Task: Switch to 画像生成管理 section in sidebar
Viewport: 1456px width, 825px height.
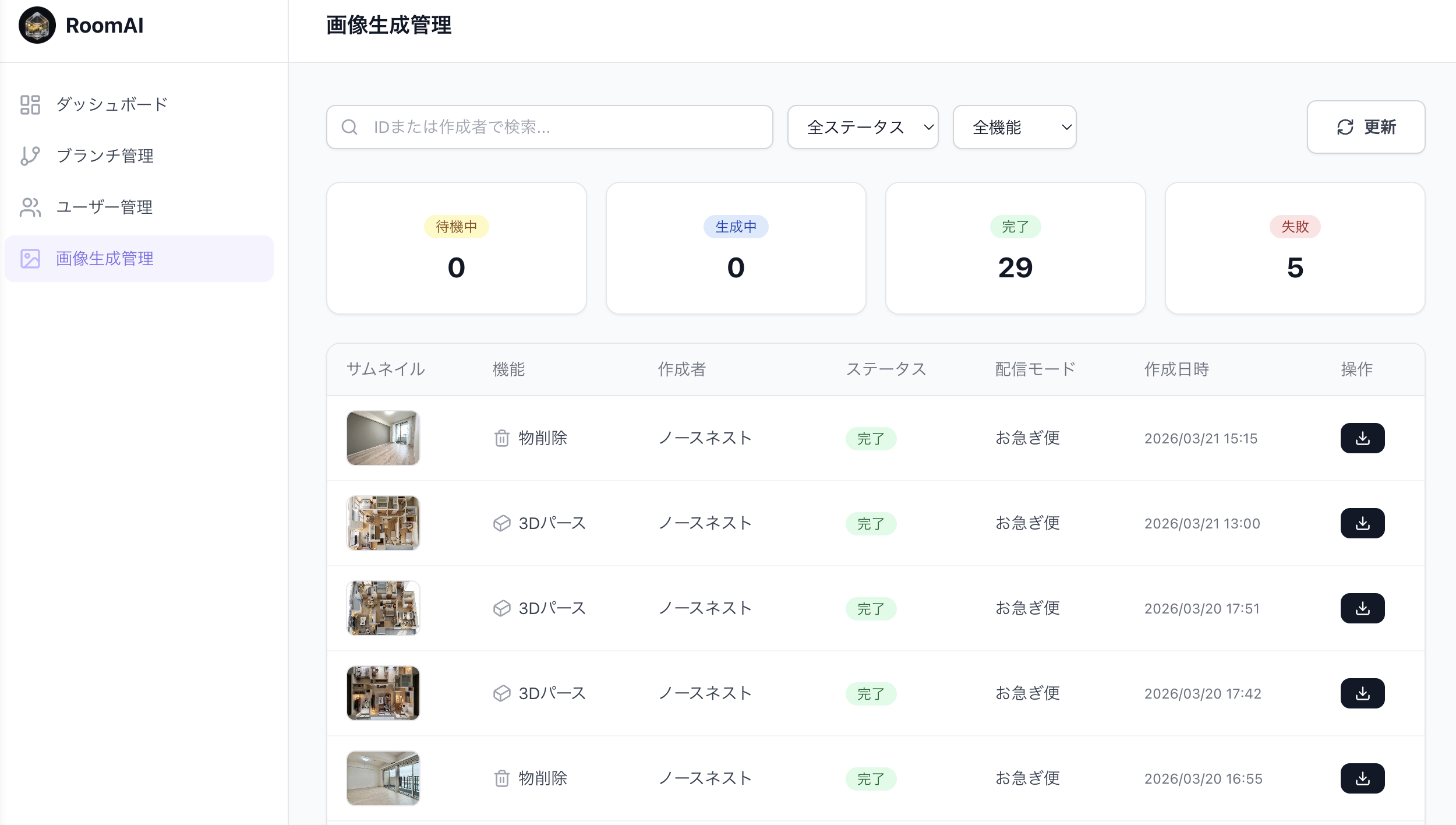Action: pos(104,258)
